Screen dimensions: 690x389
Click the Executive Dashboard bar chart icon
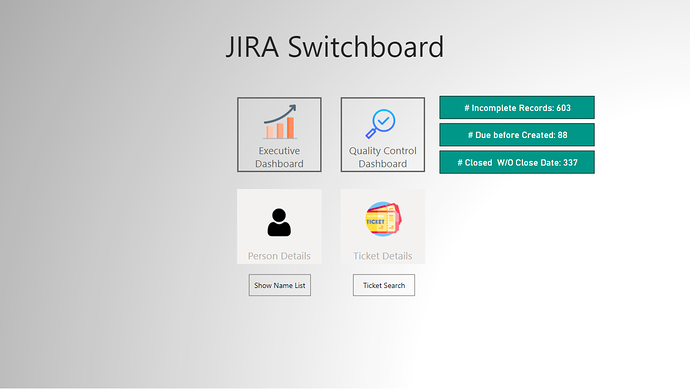point(280,122)
